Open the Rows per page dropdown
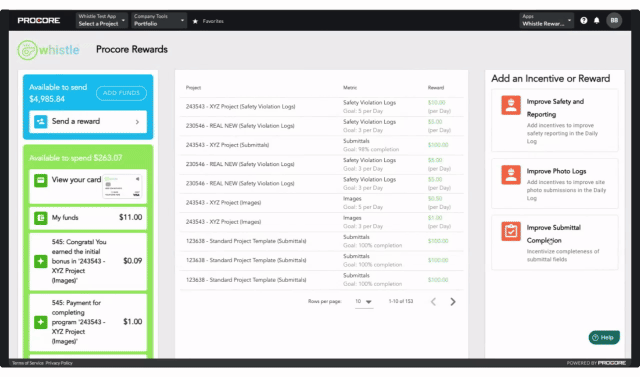Screen dimensions: 640x377 tap(363, 302)
